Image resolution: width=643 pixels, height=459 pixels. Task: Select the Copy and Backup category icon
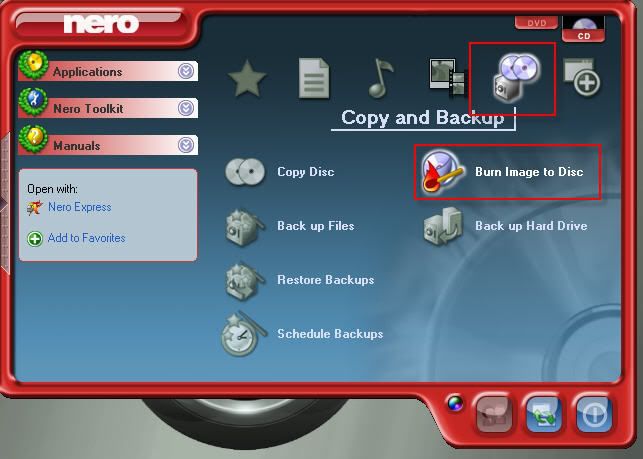click(516, 78)
